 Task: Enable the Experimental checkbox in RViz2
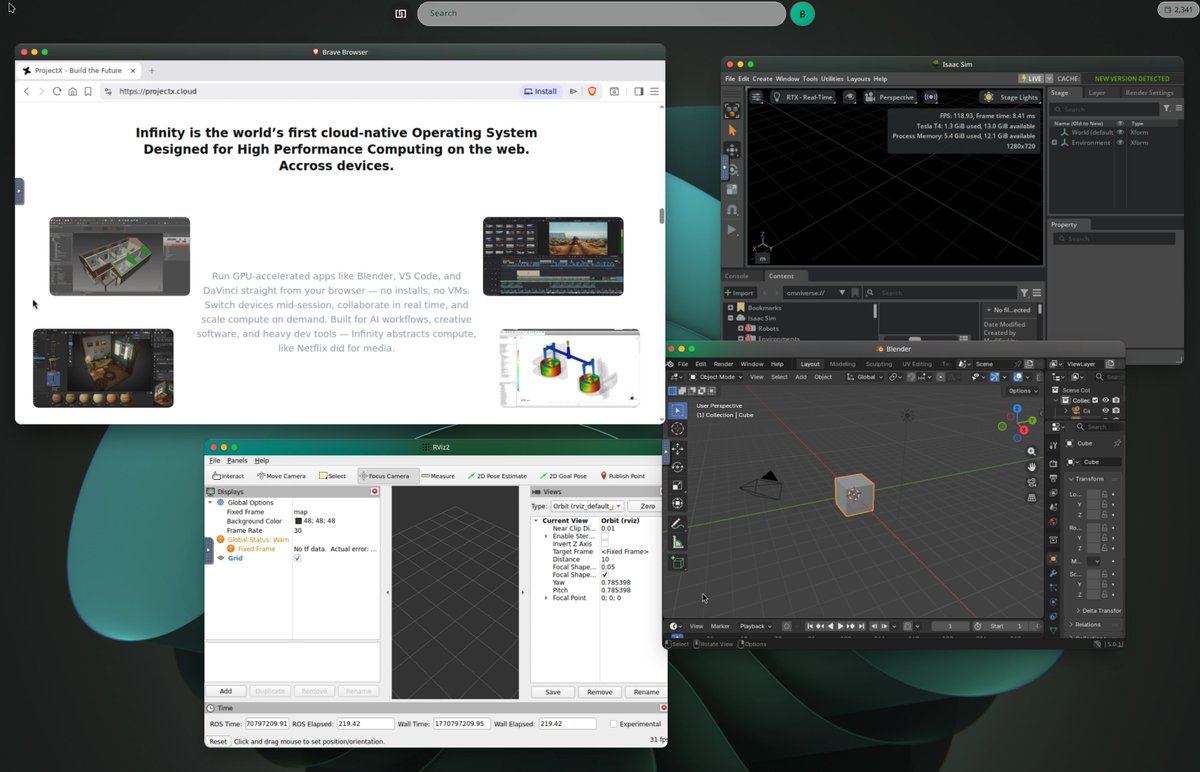click(612, 724)
